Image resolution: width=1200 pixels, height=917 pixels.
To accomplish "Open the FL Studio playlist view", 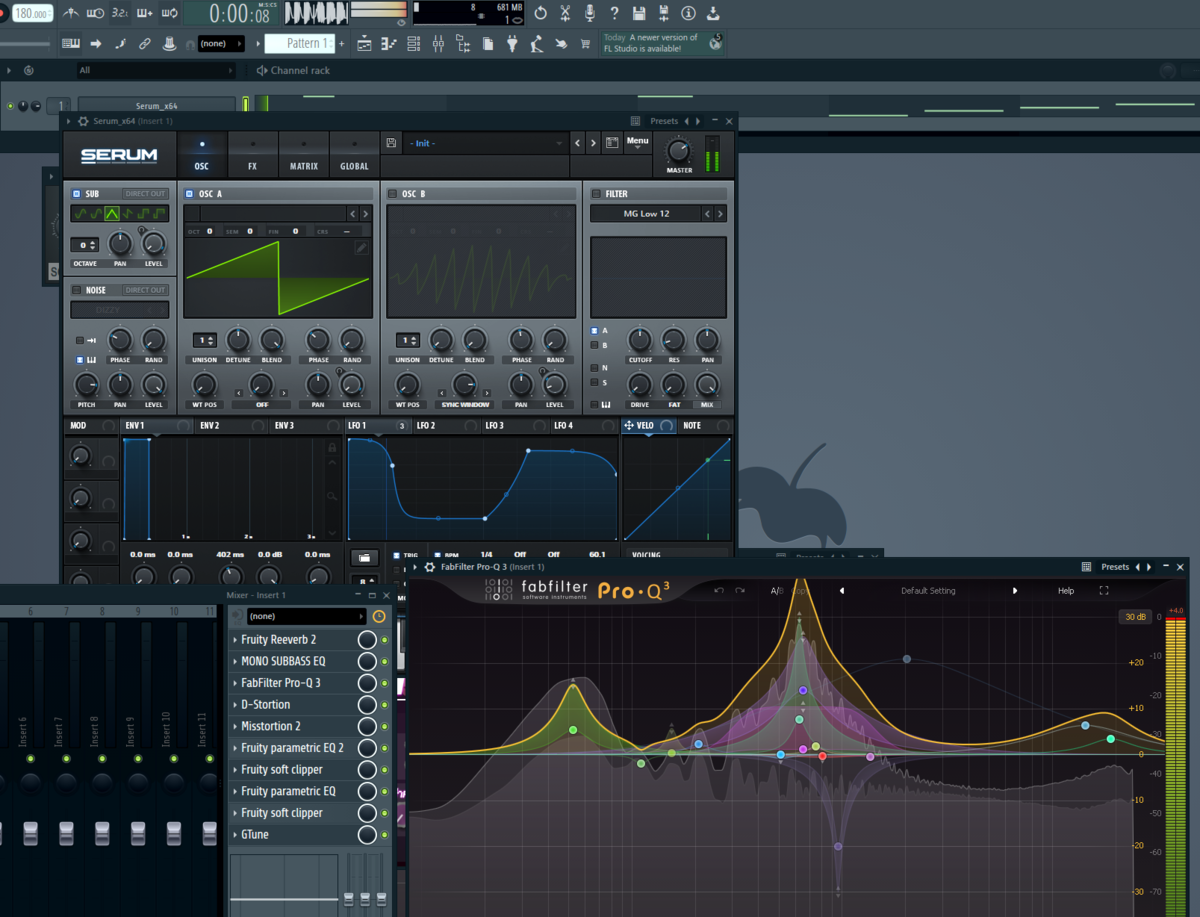I will click(x=364, y=44).
